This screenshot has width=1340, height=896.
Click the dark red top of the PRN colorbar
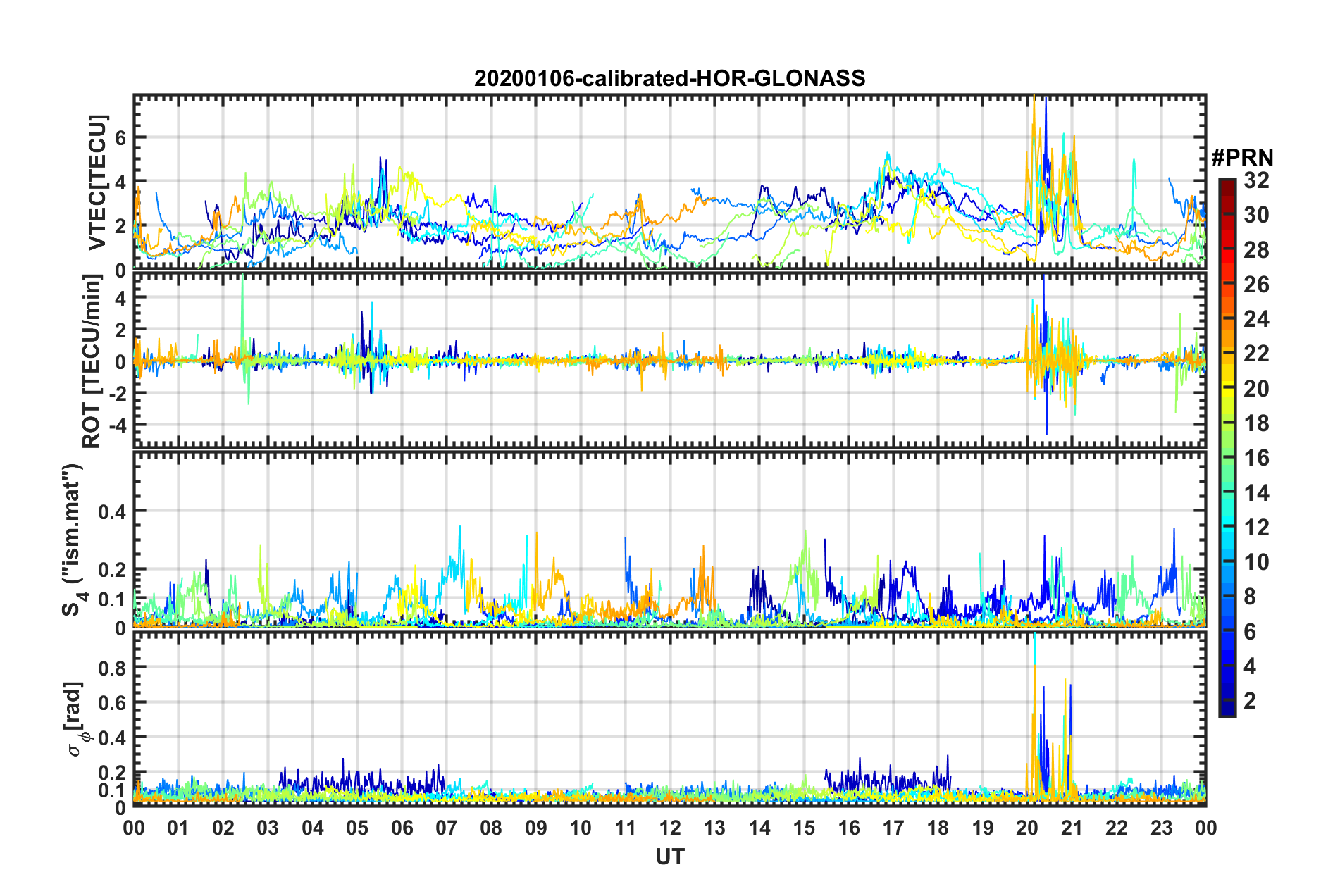tap(1227, 183)
